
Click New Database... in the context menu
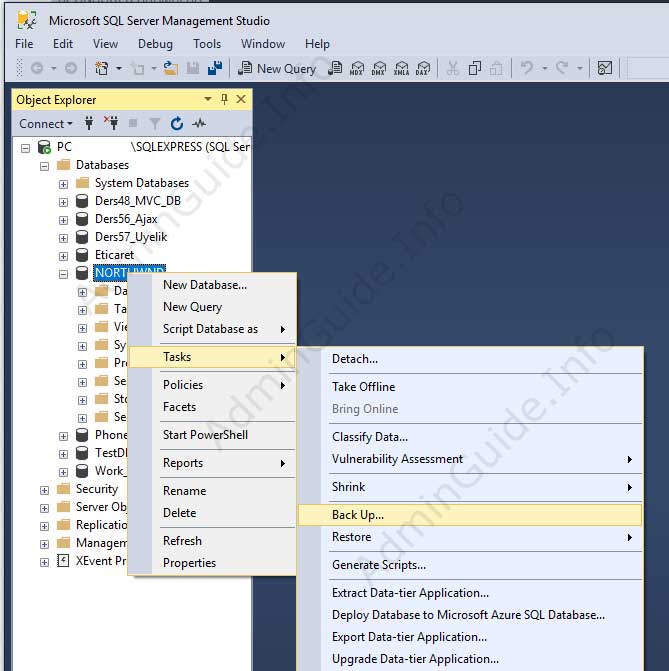click(212, 285)
